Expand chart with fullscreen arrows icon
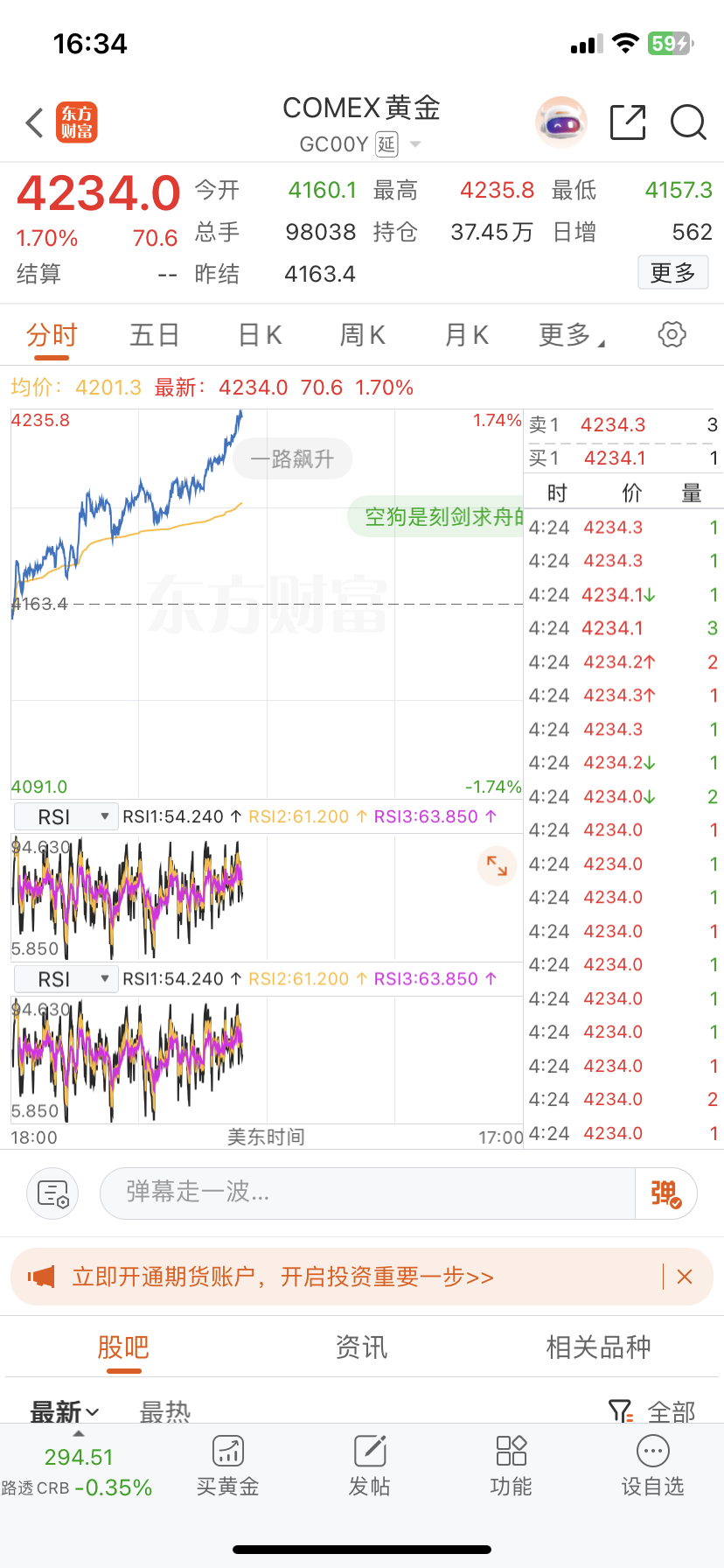This screenshot has height=1568, width=724. pos(497,865)
